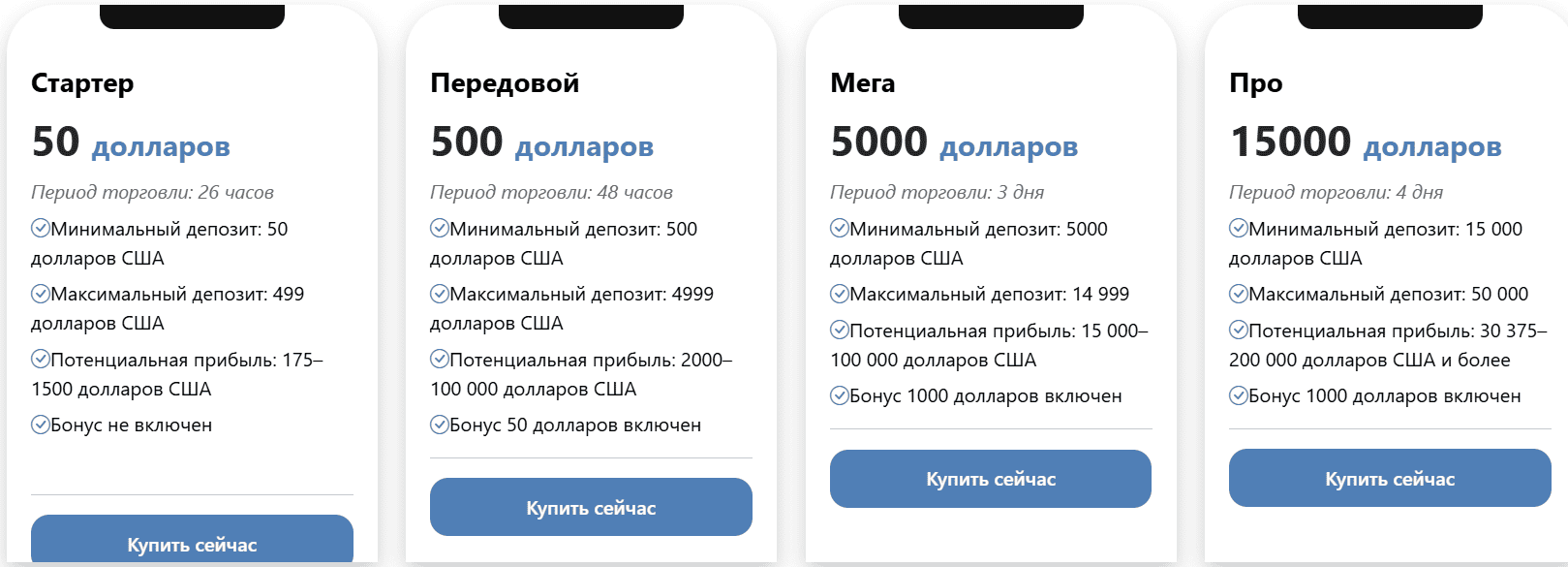Click the Передовой plan heading
Image resolution: width=1568 pixels, height=567 pixels.
pyautogui.click(x=505, y=83)
